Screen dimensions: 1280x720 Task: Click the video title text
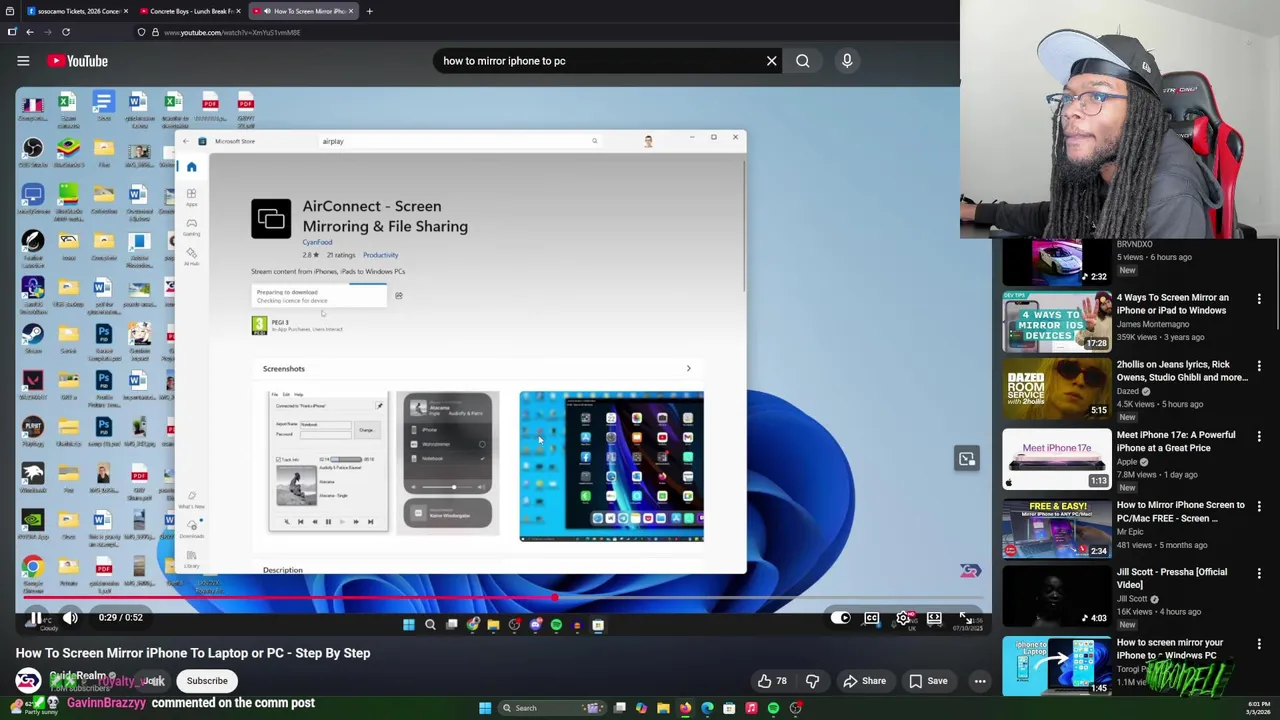(193, 653)
